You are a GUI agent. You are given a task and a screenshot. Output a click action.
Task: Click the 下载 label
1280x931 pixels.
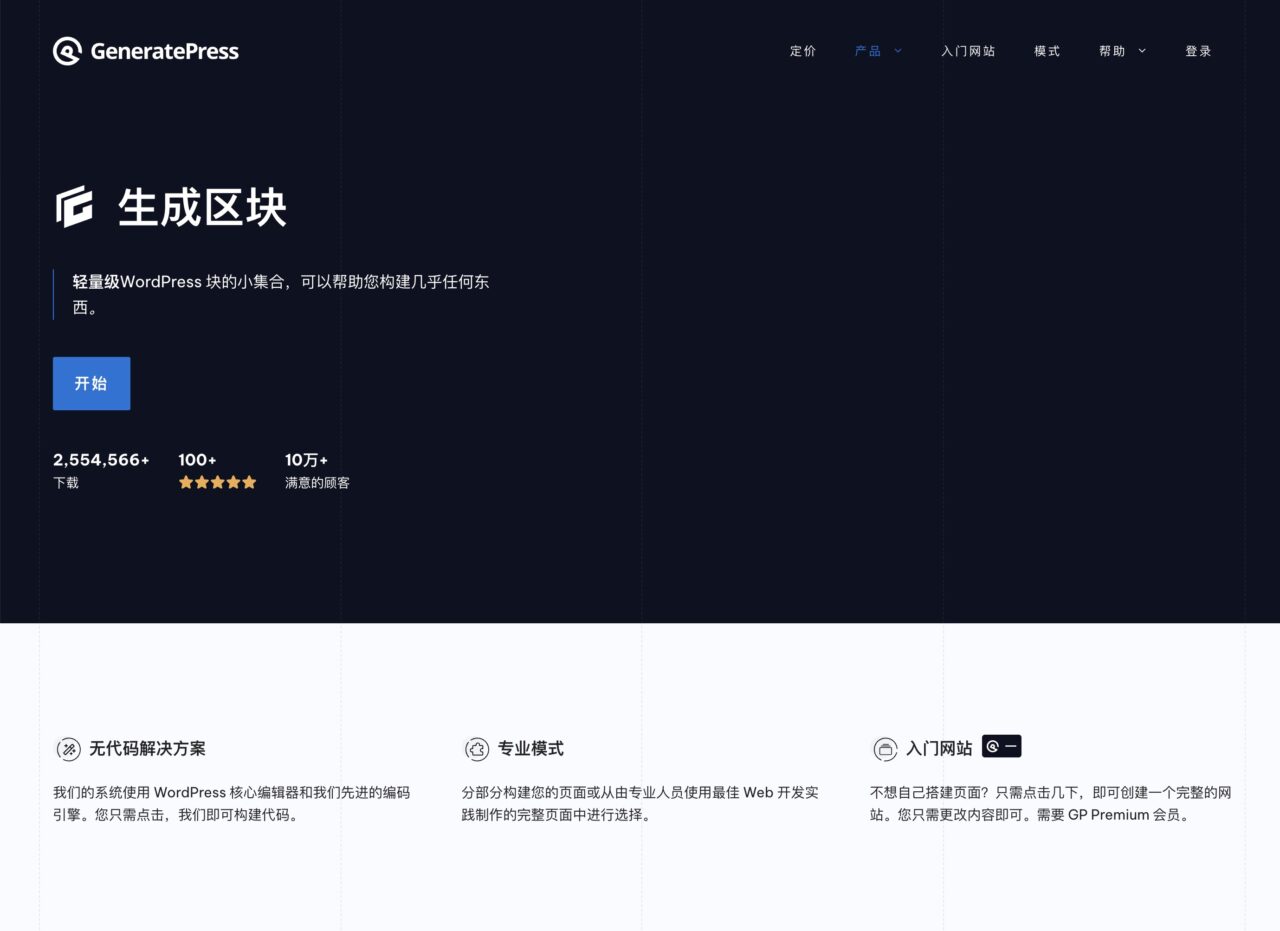tap(66, 483)
